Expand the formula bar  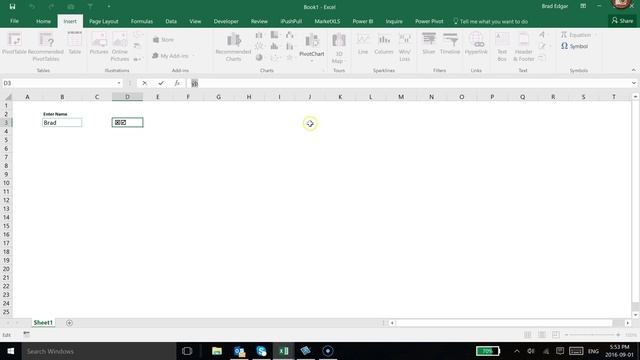coord(633,83)
